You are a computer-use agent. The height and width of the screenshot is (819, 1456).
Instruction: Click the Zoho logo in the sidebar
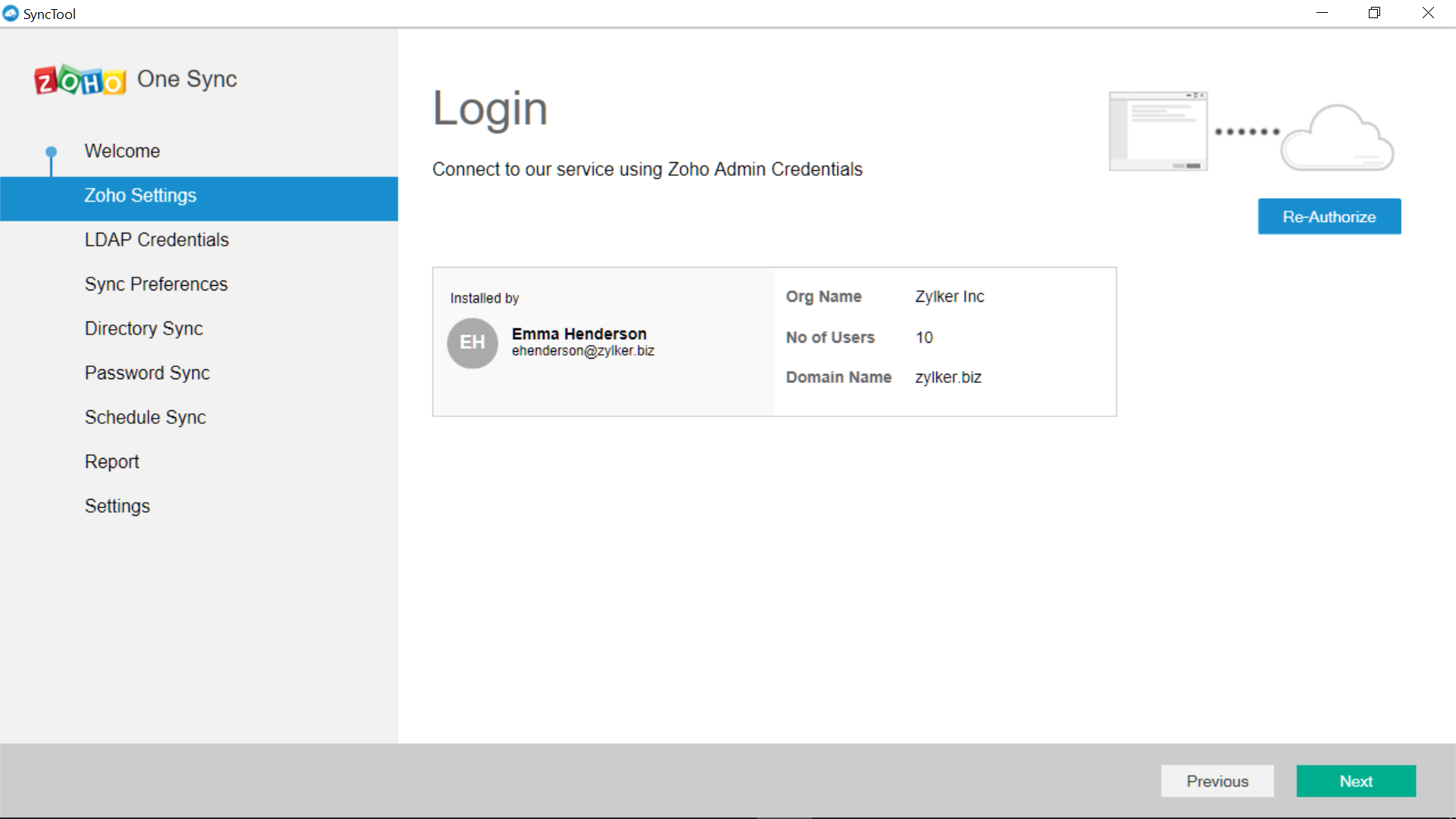pyautogui.click(x=80, y=80)
